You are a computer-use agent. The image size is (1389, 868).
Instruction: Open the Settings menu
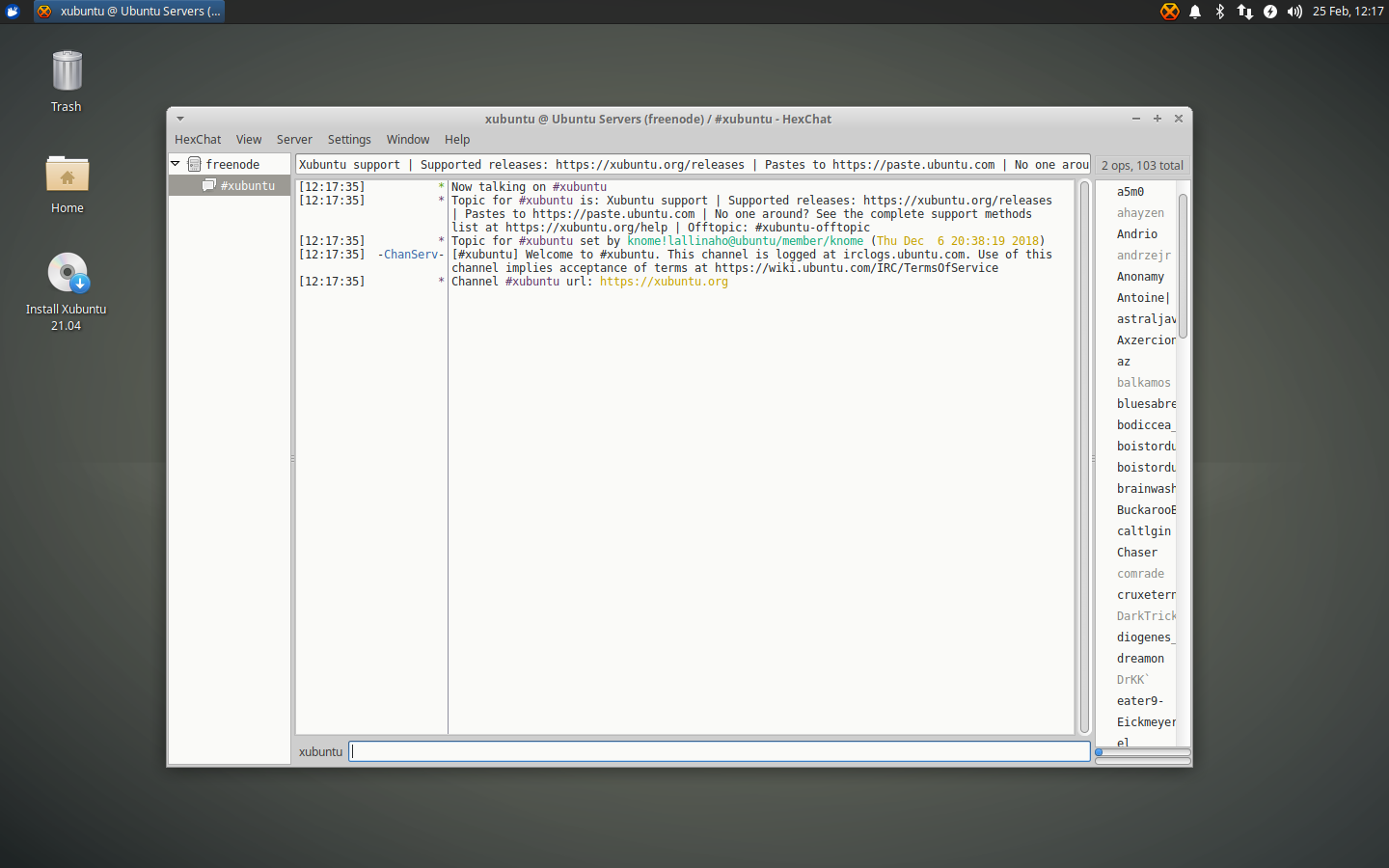click(349, 139)
